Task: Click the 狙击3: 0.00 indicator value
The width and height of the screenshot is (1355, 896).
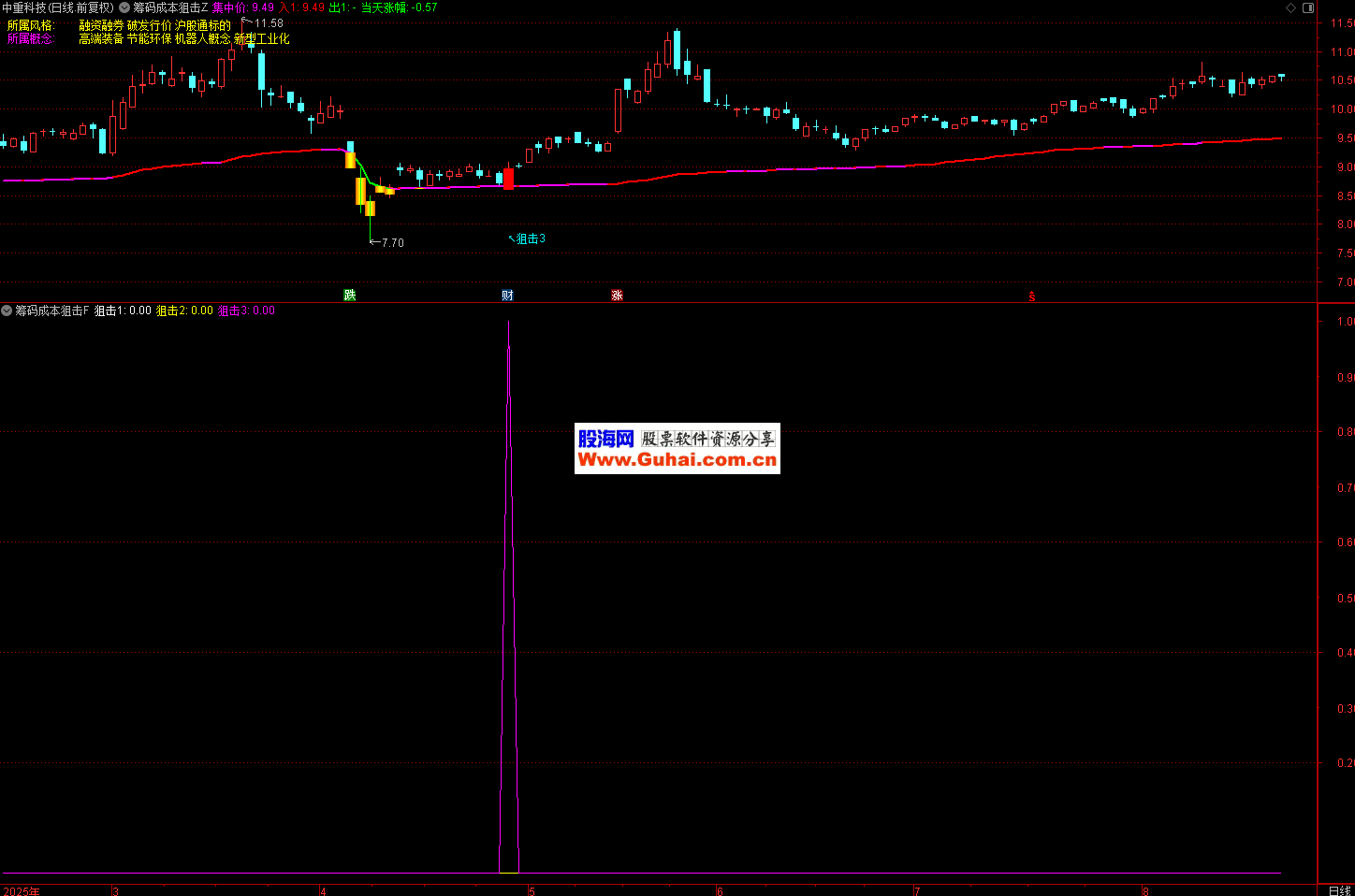Action: (x=247, y=311)
